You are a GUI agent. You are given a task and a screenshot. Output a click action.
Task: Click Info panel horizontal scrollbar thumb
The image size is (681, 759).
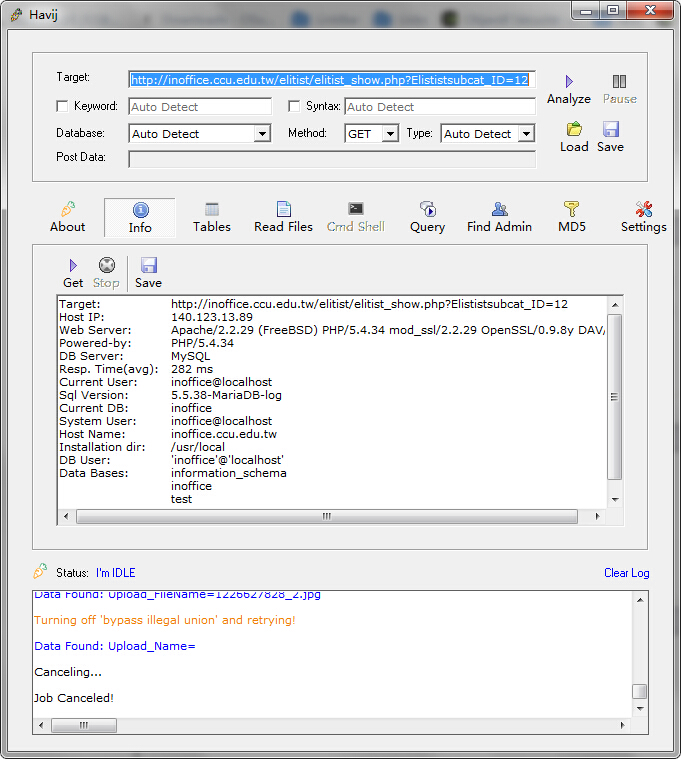tap(327, 516)
